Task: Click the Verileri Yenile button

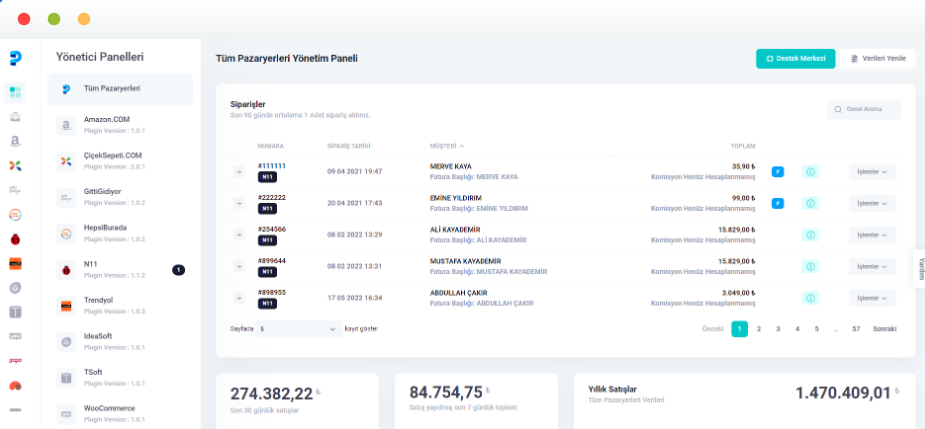Action: 878,58
